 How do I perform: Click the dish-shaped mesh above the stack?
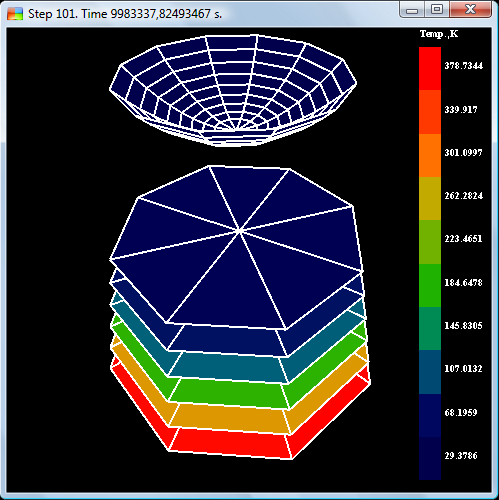[233, 90]
